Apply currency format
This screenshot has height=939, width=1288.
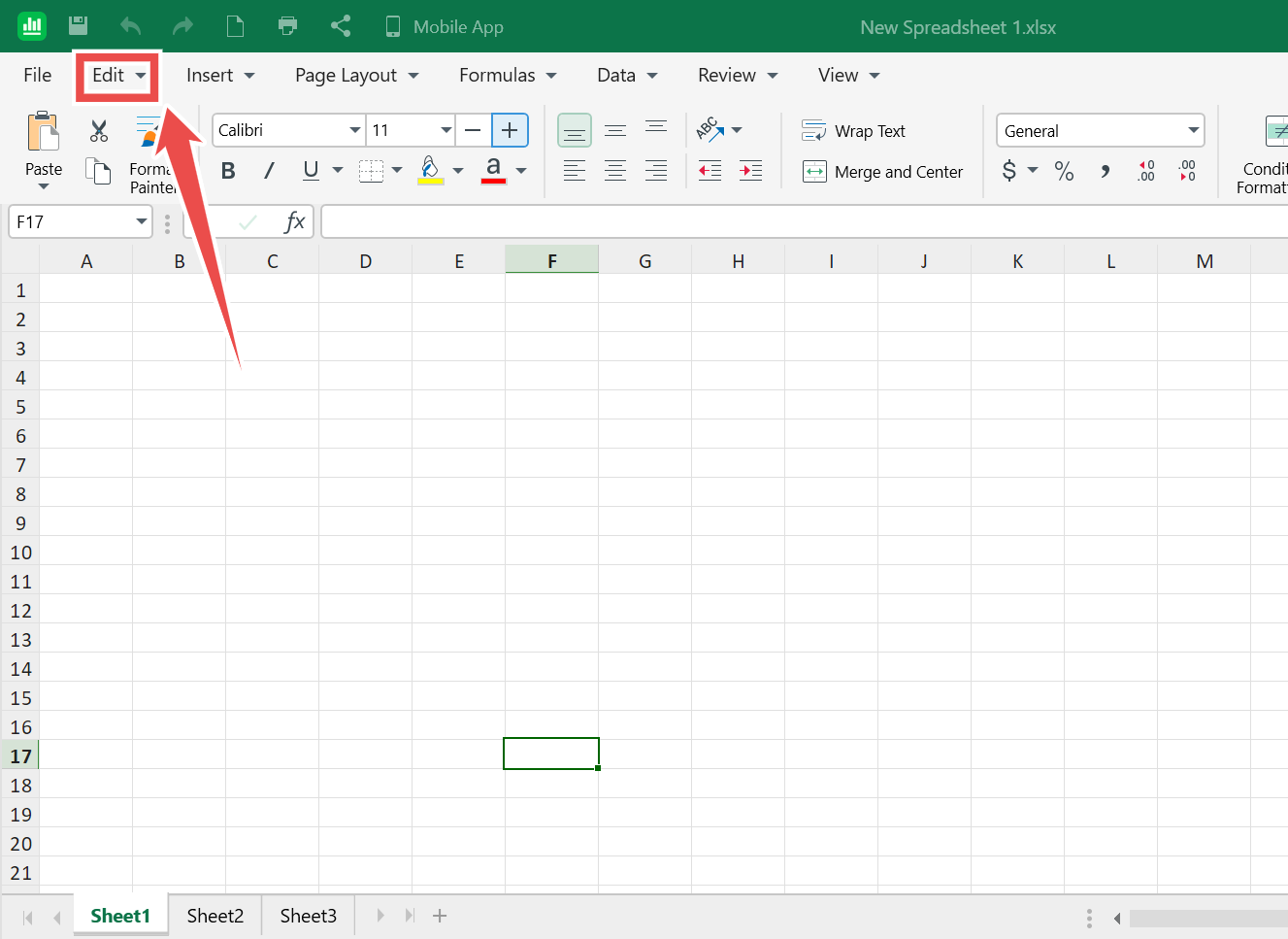[1009, 171]
